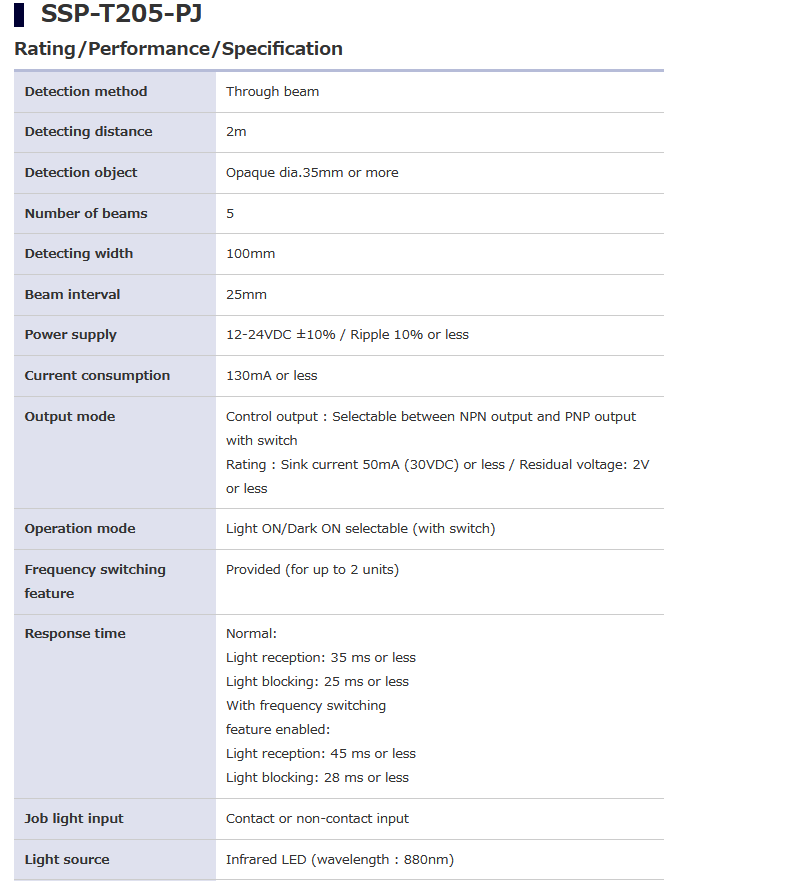Click the Rating/Performance/Specification section title
This screenshot has height=881, width=788.
click(178, 49)
